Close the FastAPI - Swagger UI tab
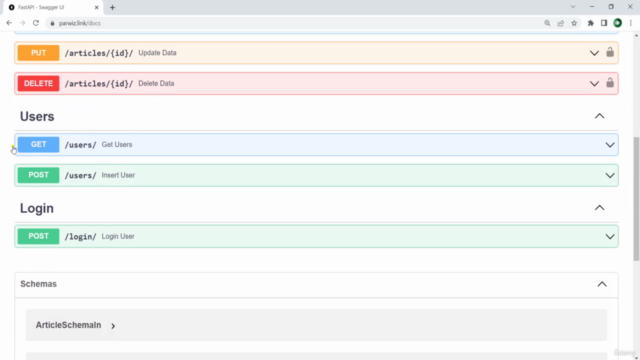 point(97,7)
